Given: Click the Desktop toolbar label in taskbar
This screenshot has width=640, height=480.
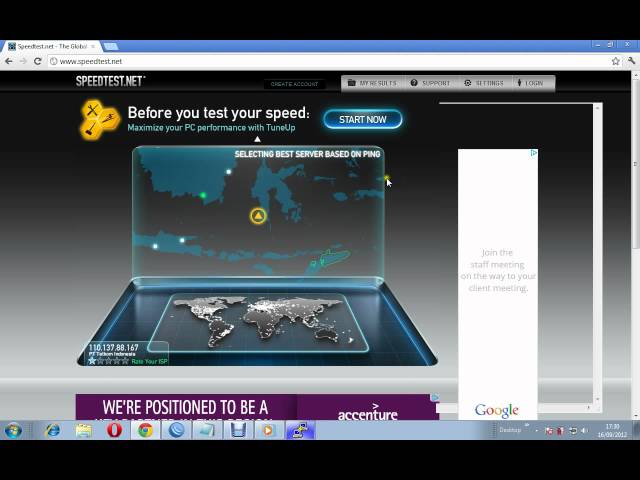Looking at the screenshot, I should click(510, 430).
